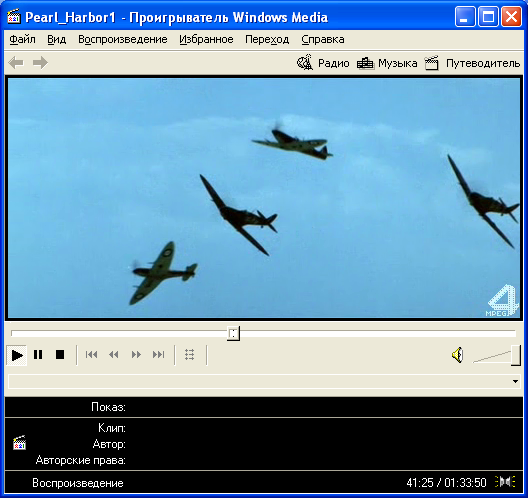Skip to next track icon

point(158,355)
